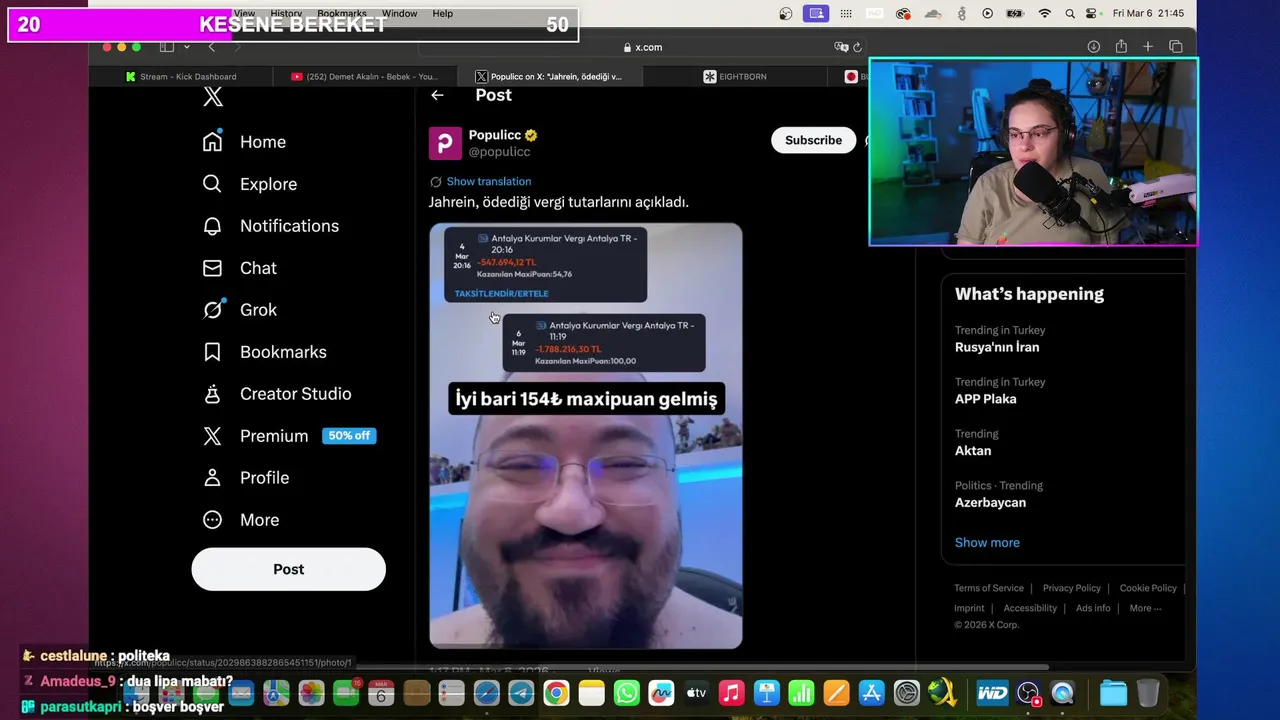This screenshot has width=1280, height=720.
Task: Open Bookmarks in the X sidebar
Action: click(x=264, y=352)
